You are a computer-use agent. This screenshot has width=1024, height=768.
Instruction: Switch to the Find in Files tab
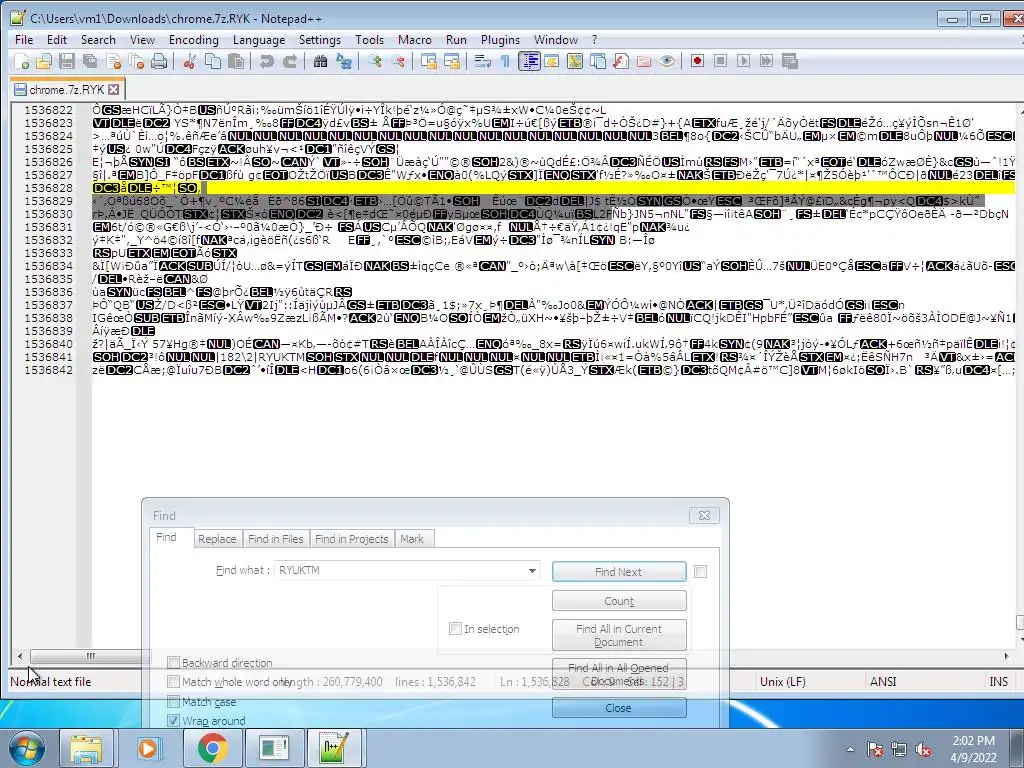276,539
